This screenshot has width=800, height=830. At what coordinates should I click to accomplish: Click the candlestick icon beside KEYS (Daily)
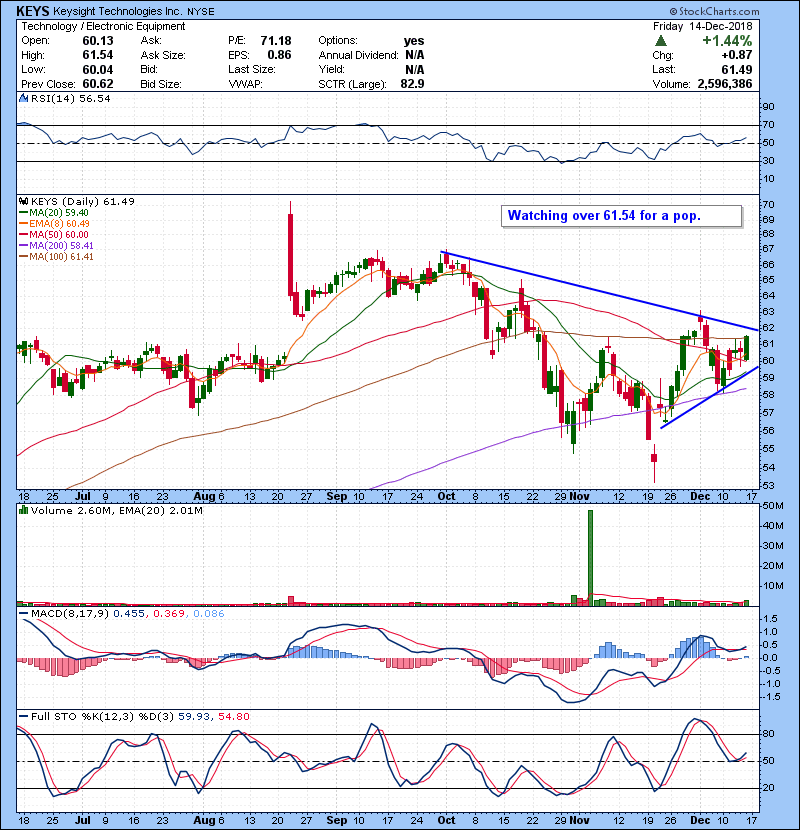point(22,201)
